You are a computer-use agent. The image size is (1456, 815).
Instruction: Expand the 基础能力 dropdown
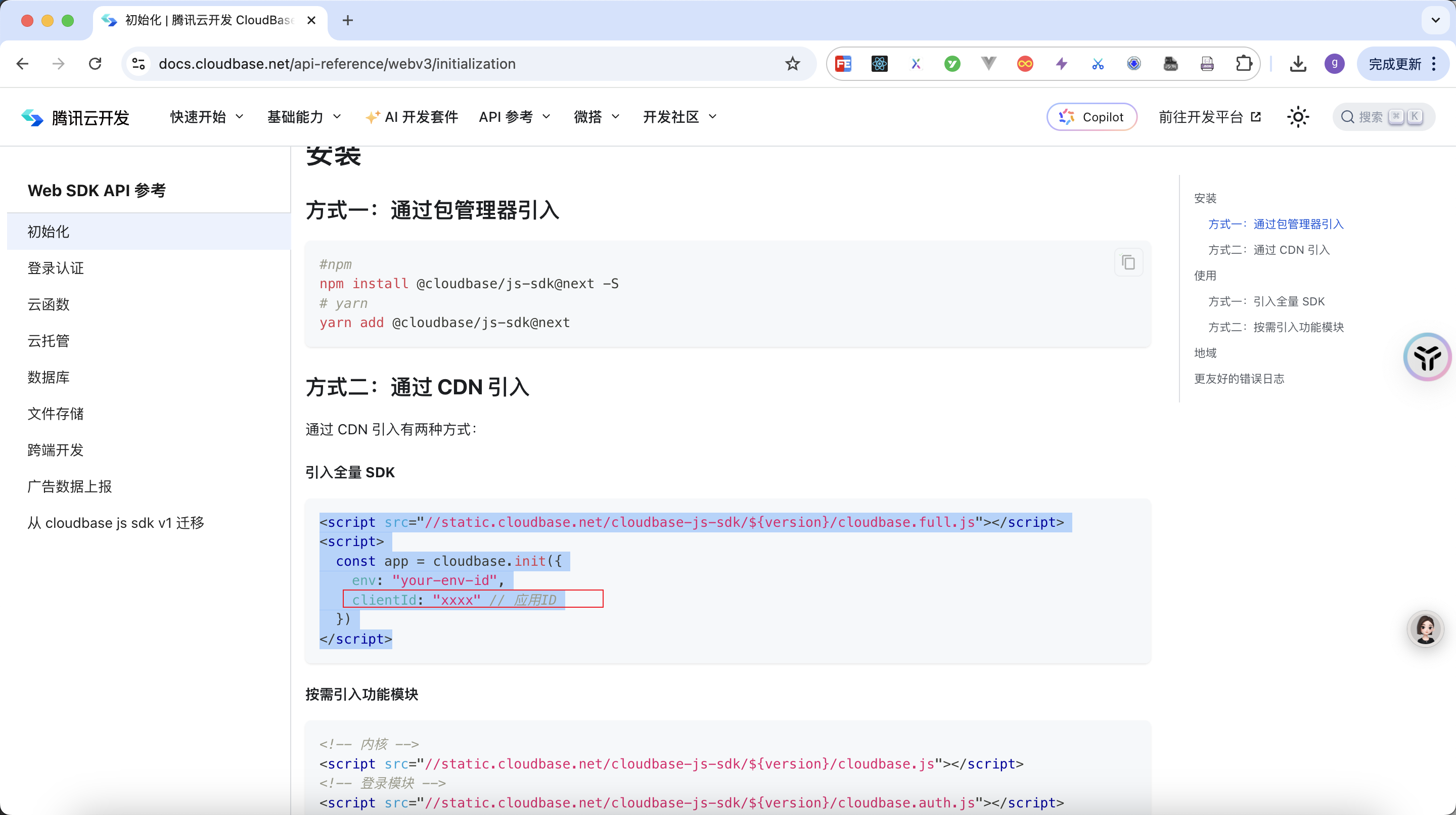pyautogui.click(x=304, y=117)
